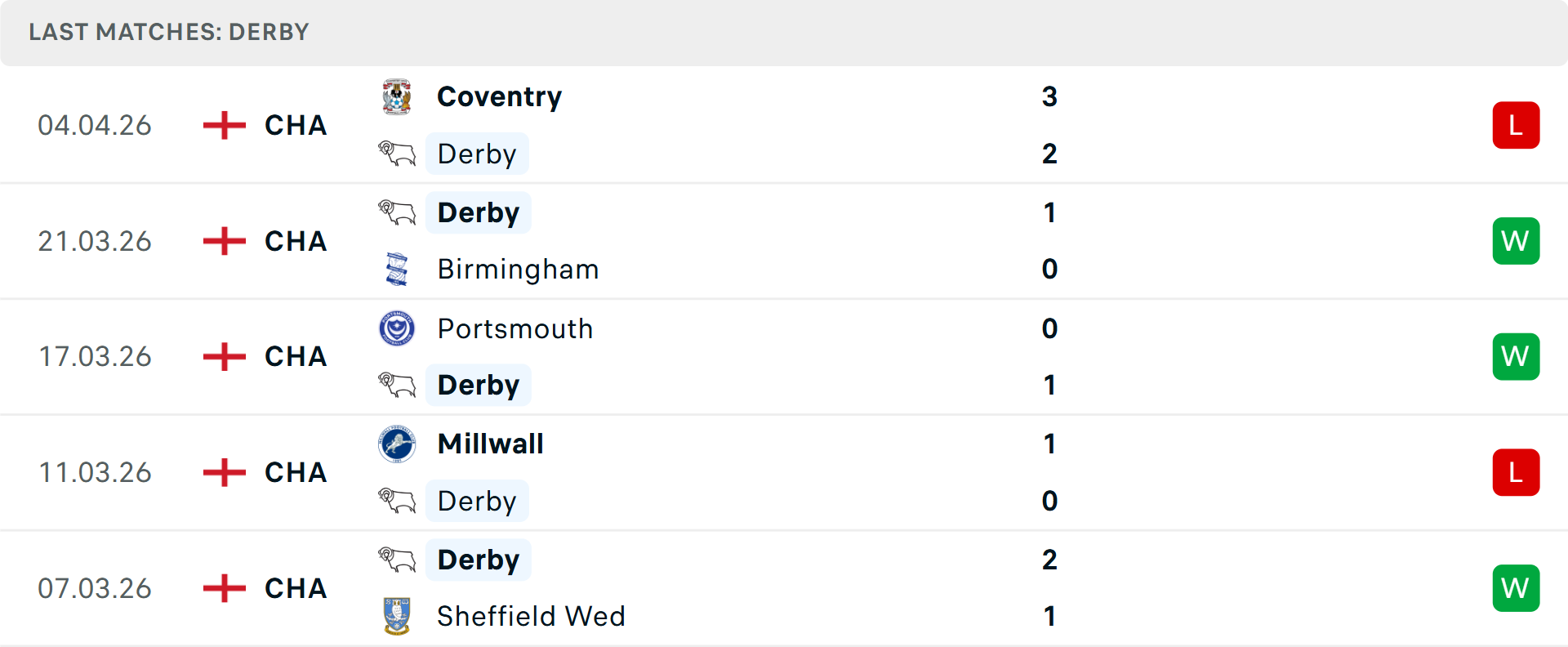Click the green W result for the Sheffield Wed match
The image size is (1568, 647).
pos(1516,587)
